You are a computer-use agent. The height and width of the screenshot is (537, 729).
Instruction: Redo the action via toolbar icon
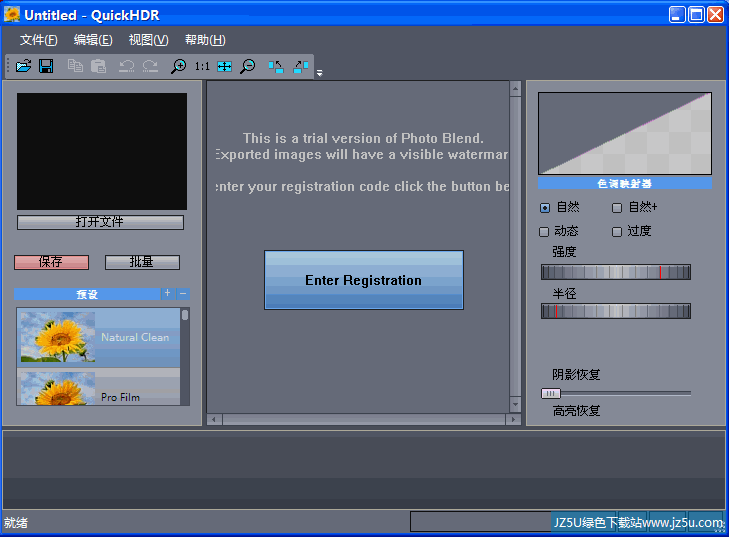(150, 66)
